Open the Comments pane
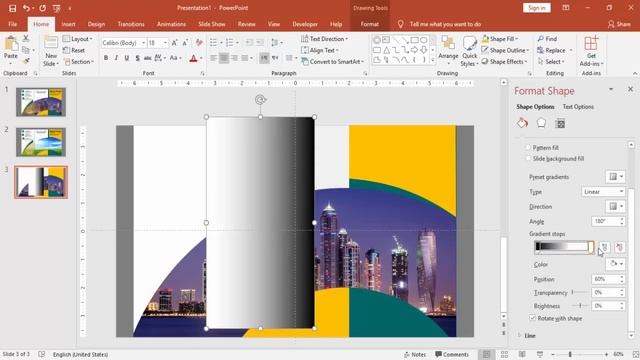This screenshot has height=360, width=640. tap(452, 354)
